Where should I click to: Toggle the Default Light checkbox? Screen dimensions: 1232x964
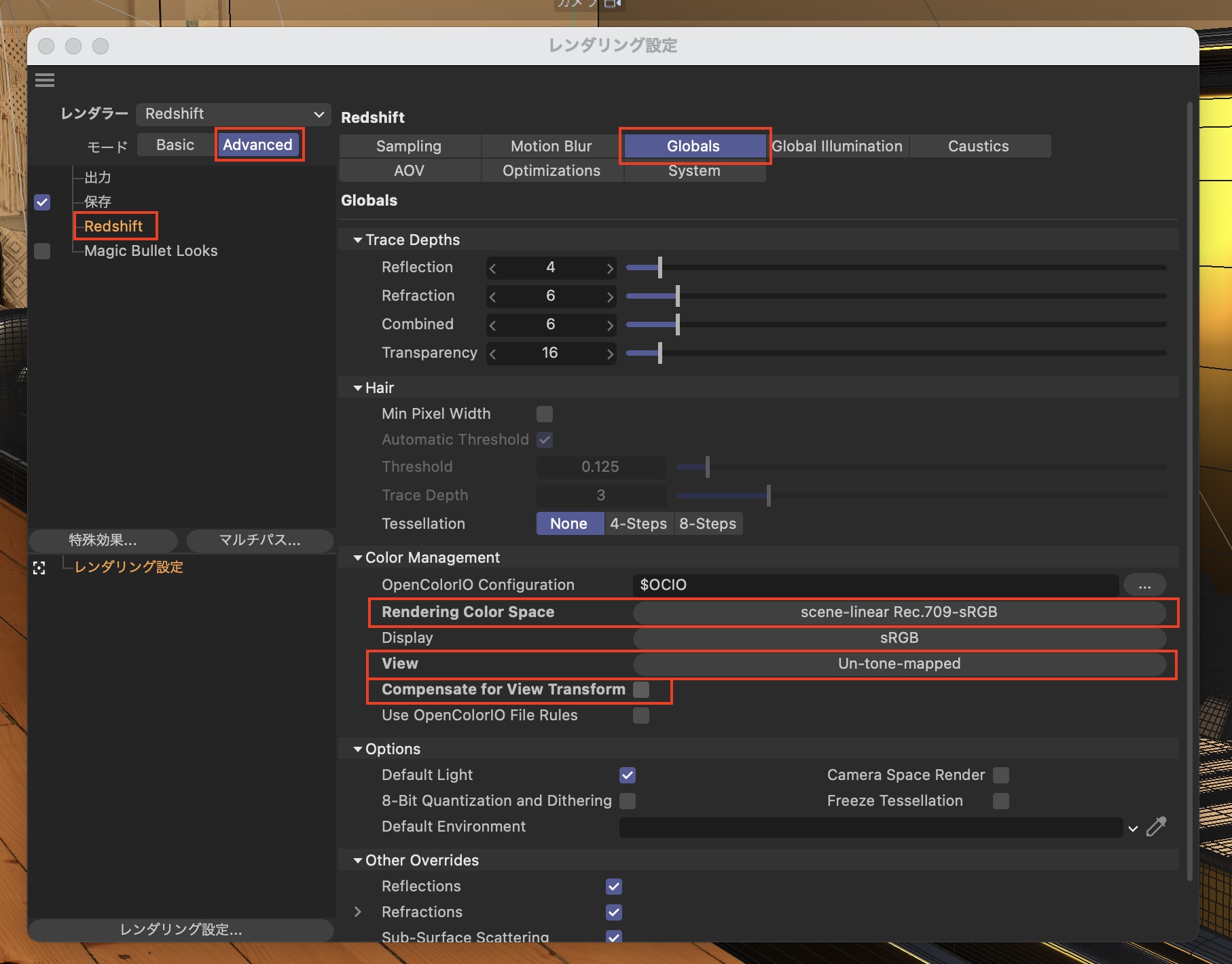627,775
